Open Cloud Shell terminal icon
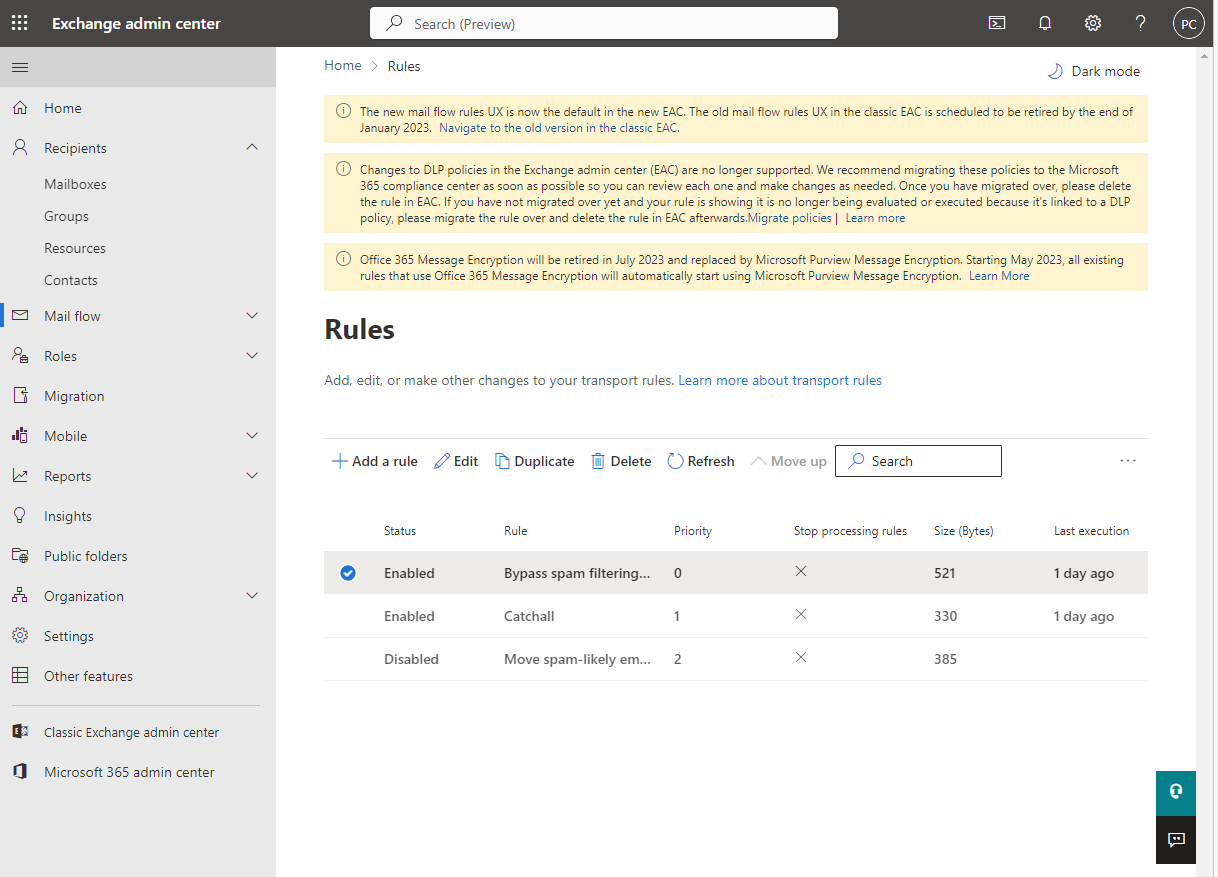 pyautogui.click(x=997, y=23)
